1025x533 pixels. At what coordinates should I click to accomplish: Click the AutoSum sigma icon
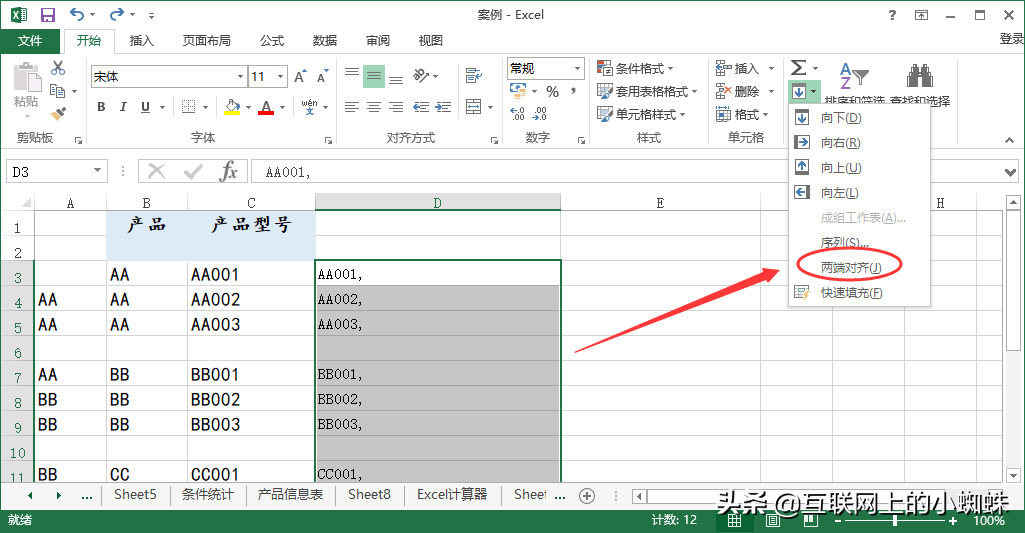pyautogui.click(x=798, y=68)
